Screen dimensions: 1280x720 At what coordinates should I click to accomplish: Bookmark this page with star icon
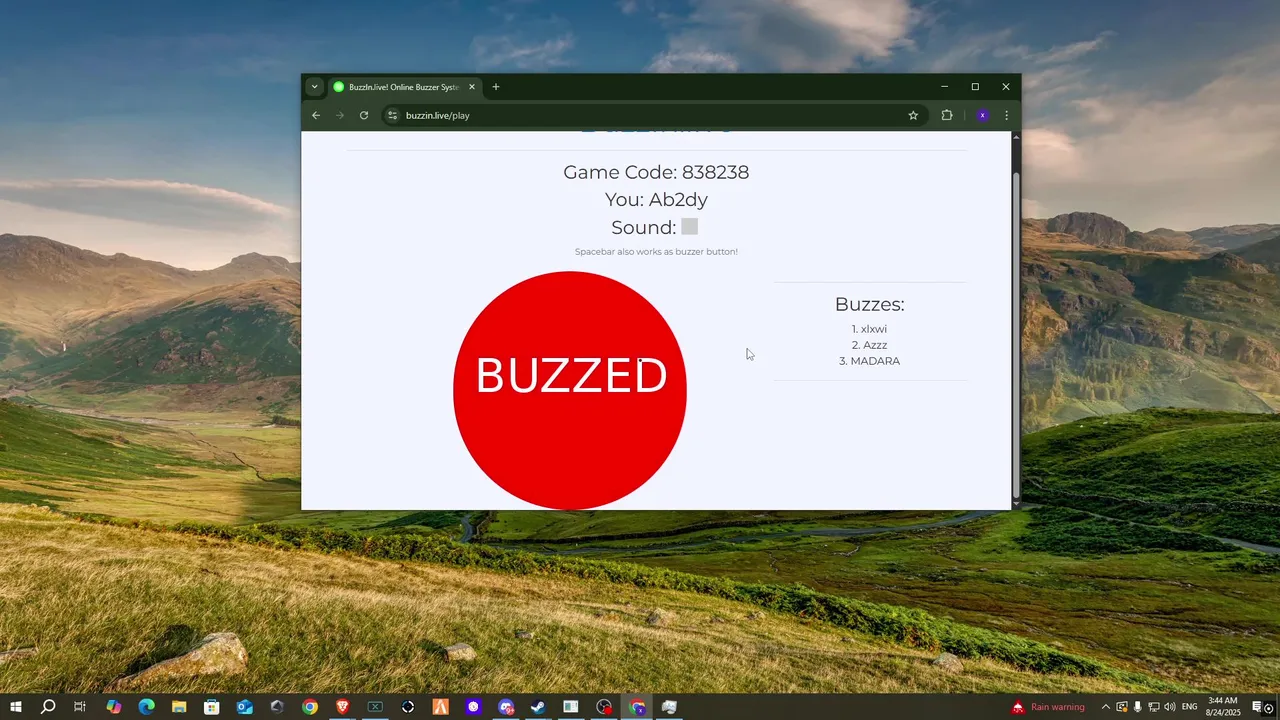(x=913, y=115)
